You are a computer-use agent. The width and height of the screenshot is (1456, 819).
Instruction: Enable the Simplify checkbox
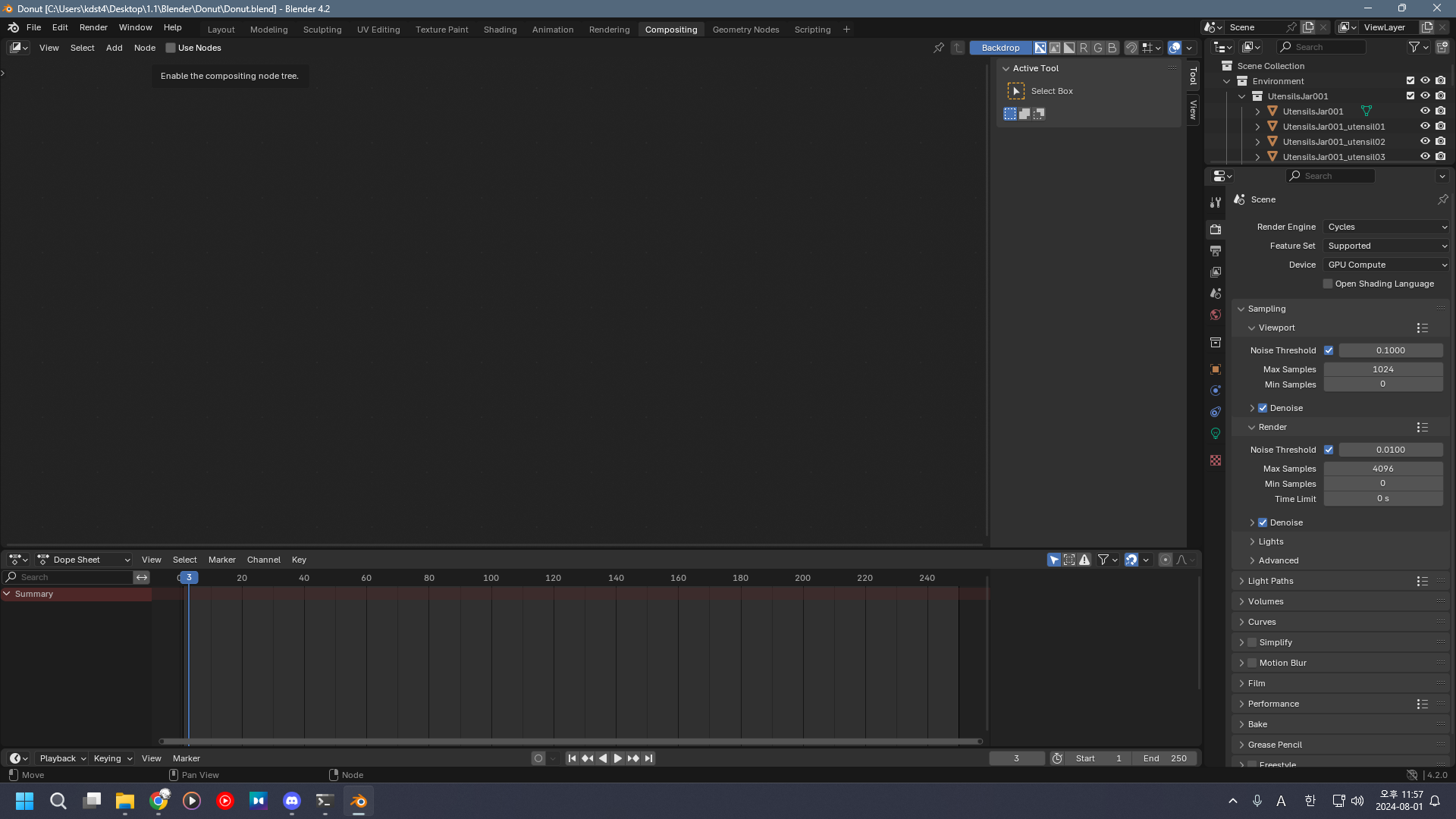tap(1252, 642)
